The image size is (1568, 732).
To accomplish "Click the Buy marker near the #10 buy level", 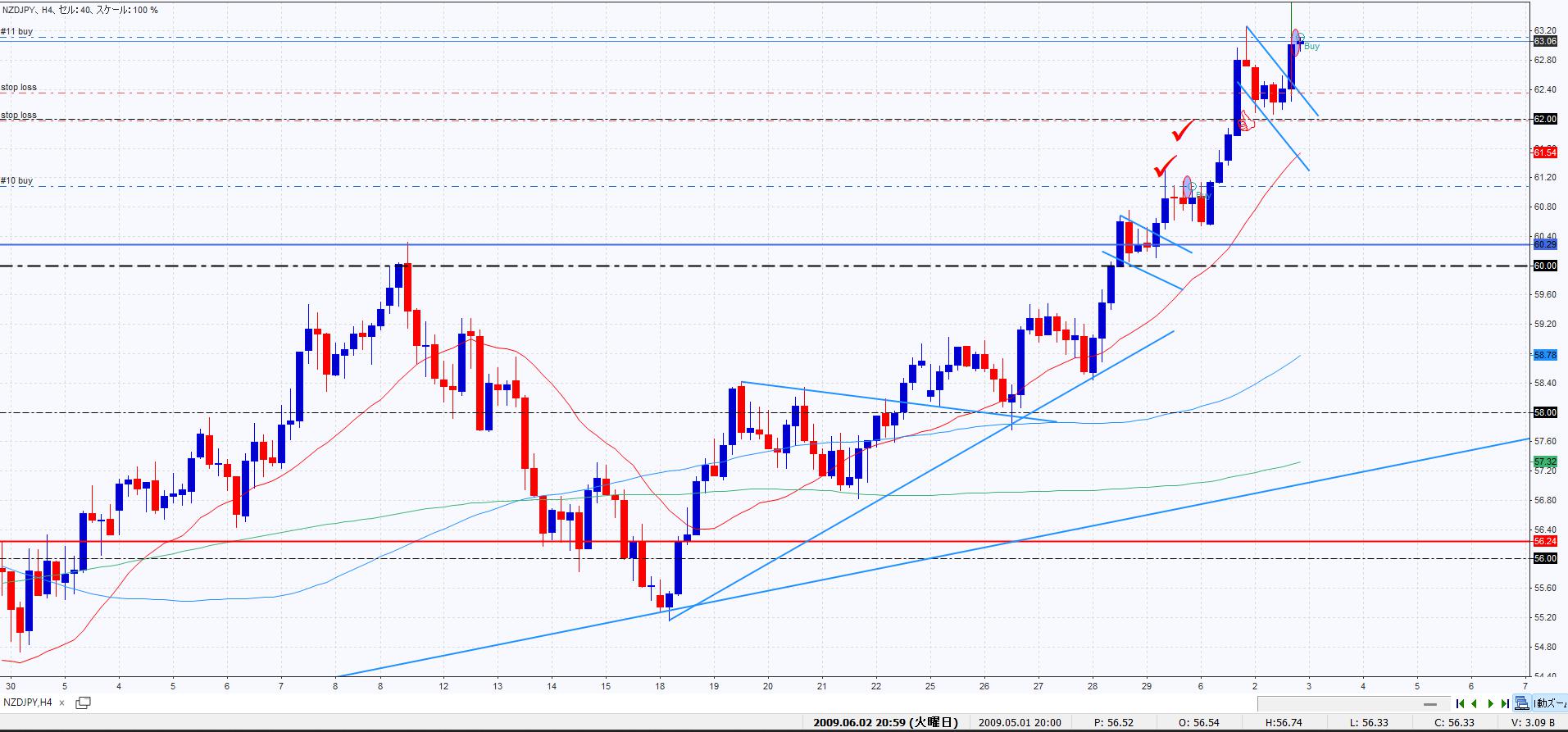I will click(1202, 194).
